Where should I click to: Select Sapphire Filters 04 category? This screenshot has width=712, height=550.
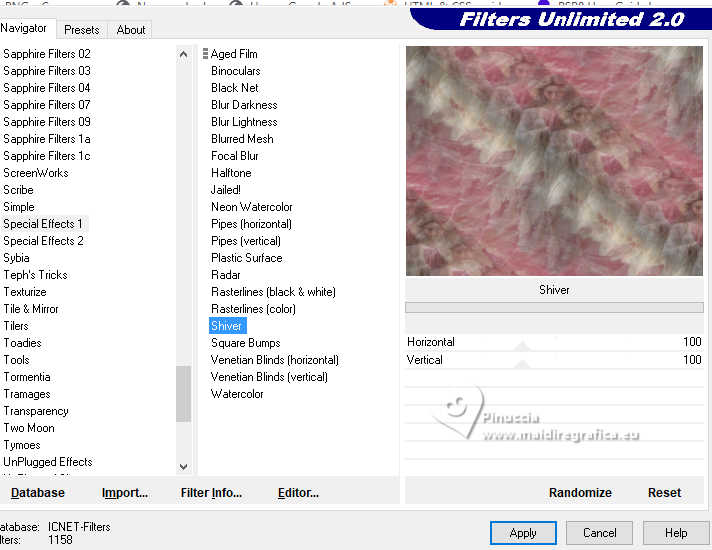tap(47, 88)
